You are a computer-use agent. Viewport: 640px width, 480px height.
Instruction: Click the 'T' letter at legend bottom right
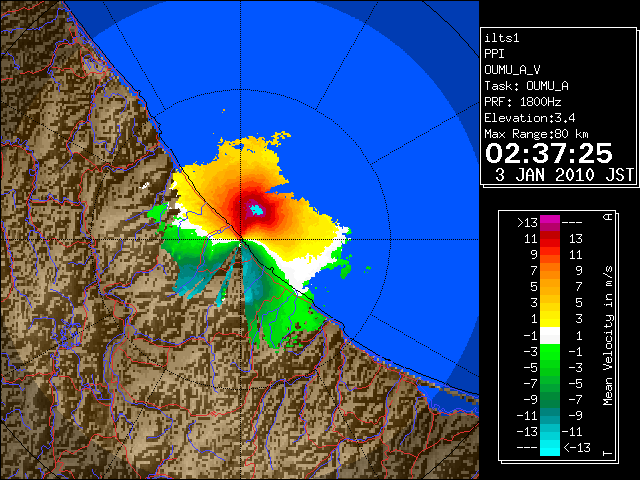pos(608,453)
